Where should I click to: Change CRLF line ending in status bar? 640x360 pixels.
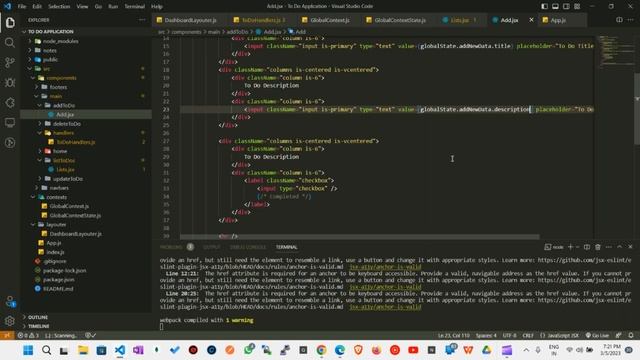coord(528,335)
